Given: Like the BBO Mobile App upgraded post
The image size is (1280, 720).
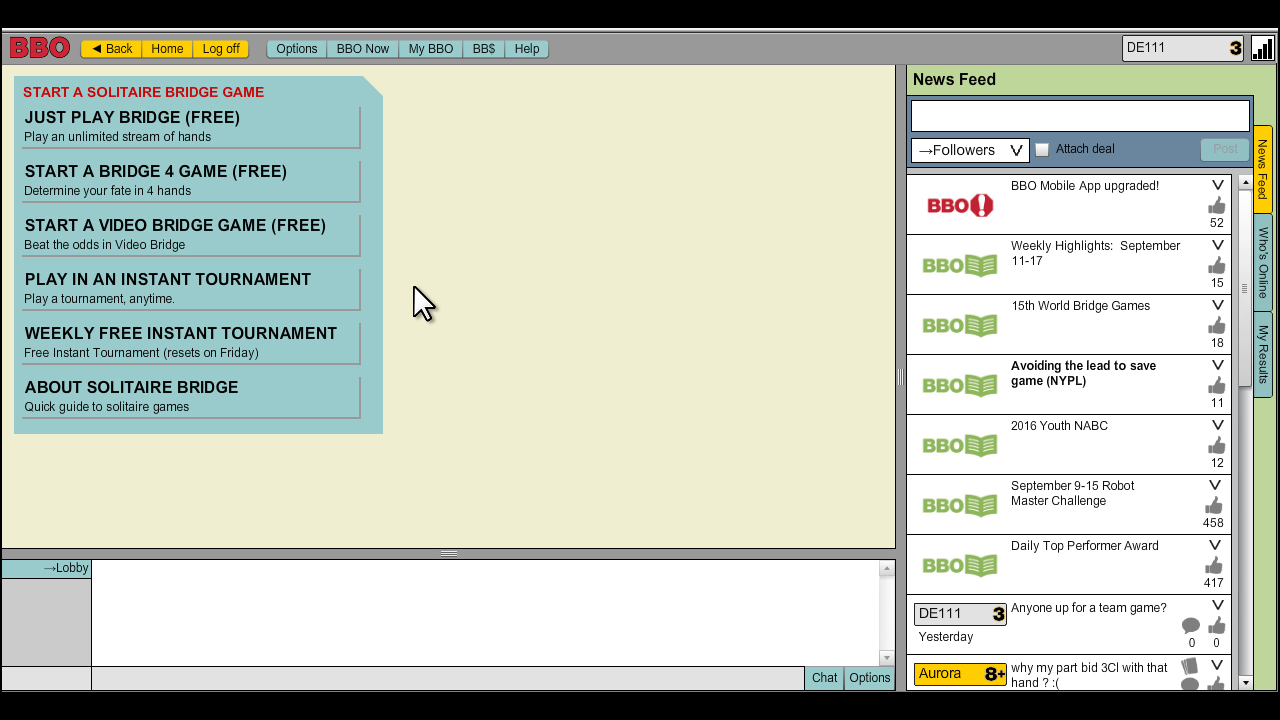Looking at the screenshot, I should [x=1217, y=206].
